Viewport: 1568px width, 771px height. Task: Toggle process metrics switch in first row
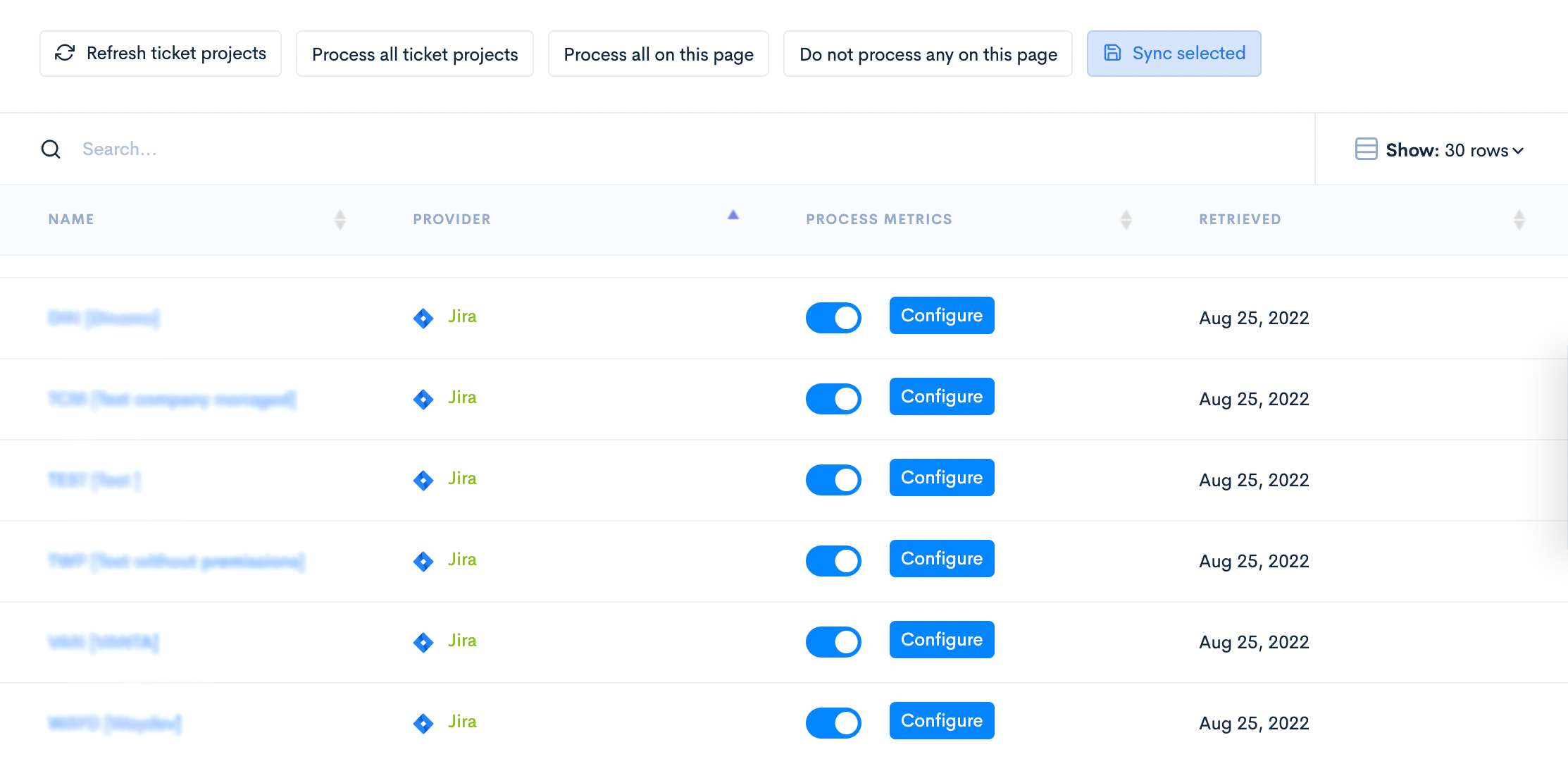click(833, 318)
